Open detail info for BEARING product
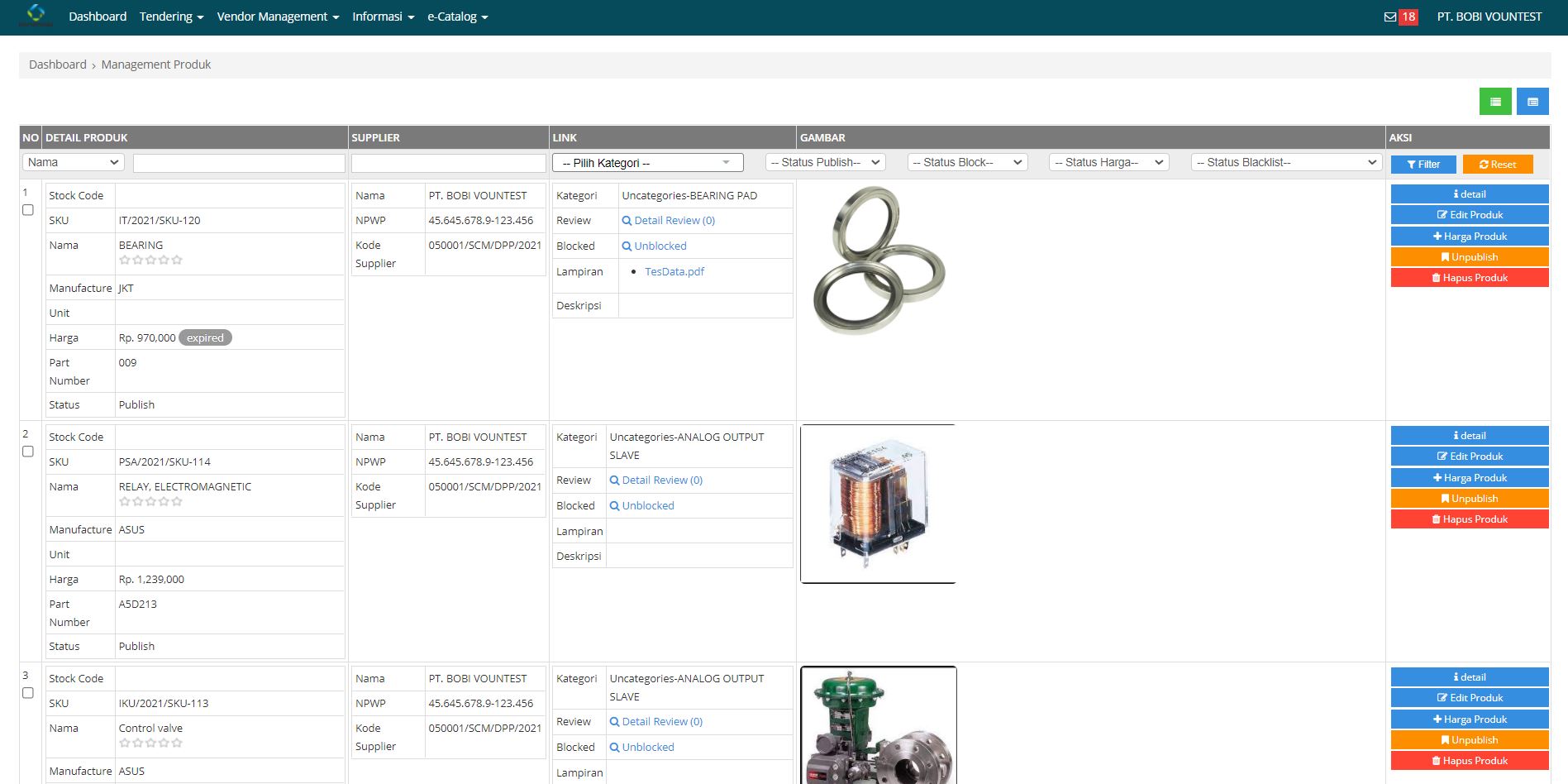The image size is (1568, 784). 1470,194
